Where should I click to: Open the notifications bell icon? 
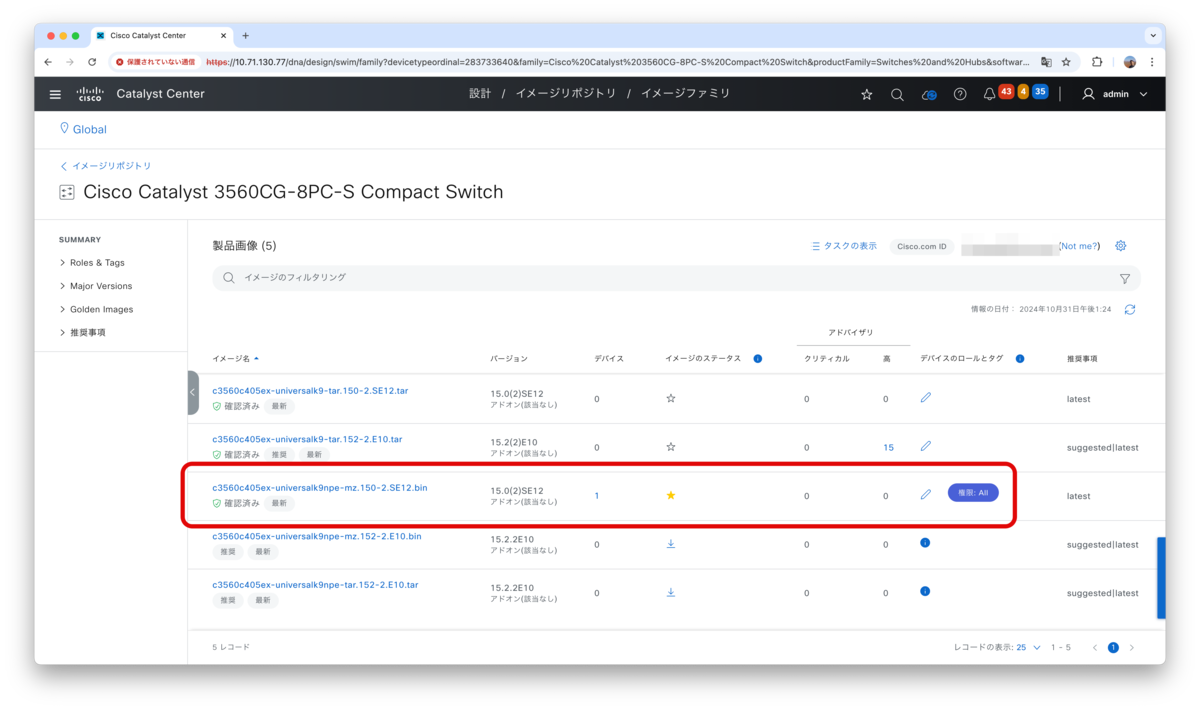point(989,94)
